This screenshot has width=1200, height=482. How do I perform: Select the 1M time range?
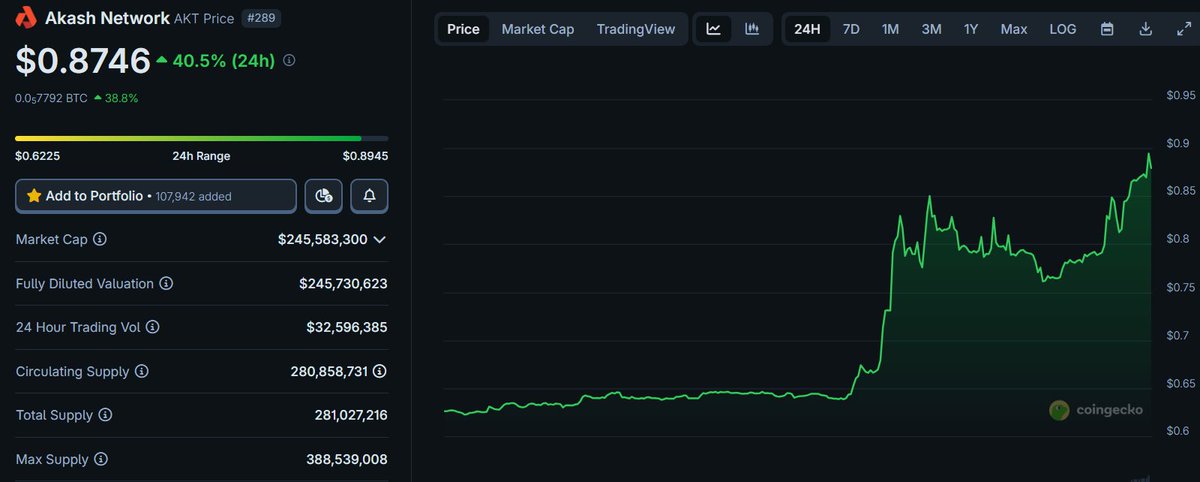click(x=890, y=29)
